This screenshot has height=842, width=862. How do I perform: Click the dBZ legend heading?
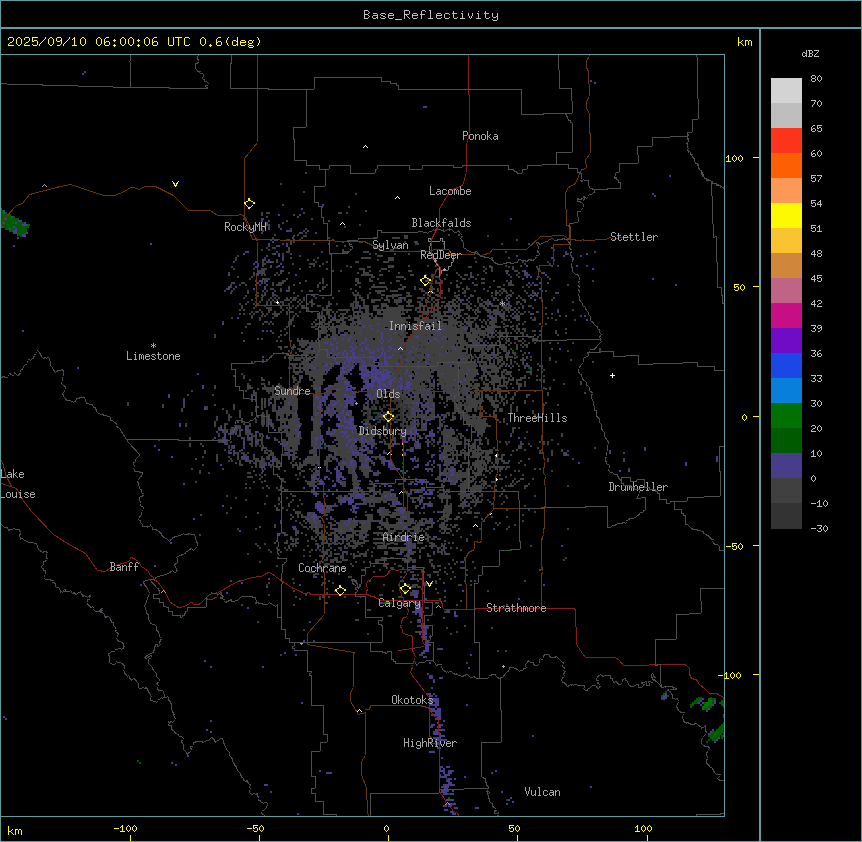(810, 54)
